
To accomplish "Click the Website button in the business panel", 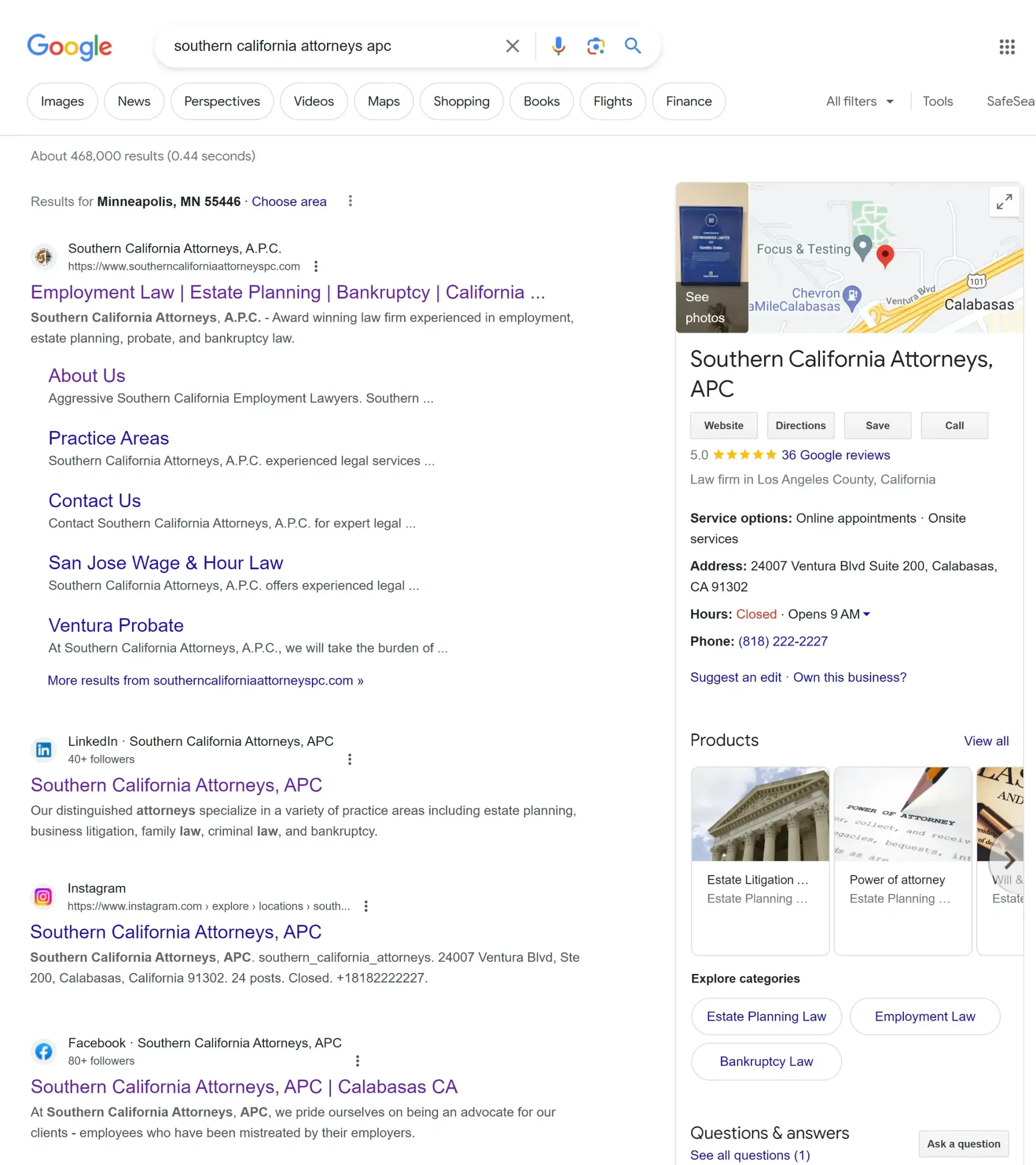I will 724,425.
